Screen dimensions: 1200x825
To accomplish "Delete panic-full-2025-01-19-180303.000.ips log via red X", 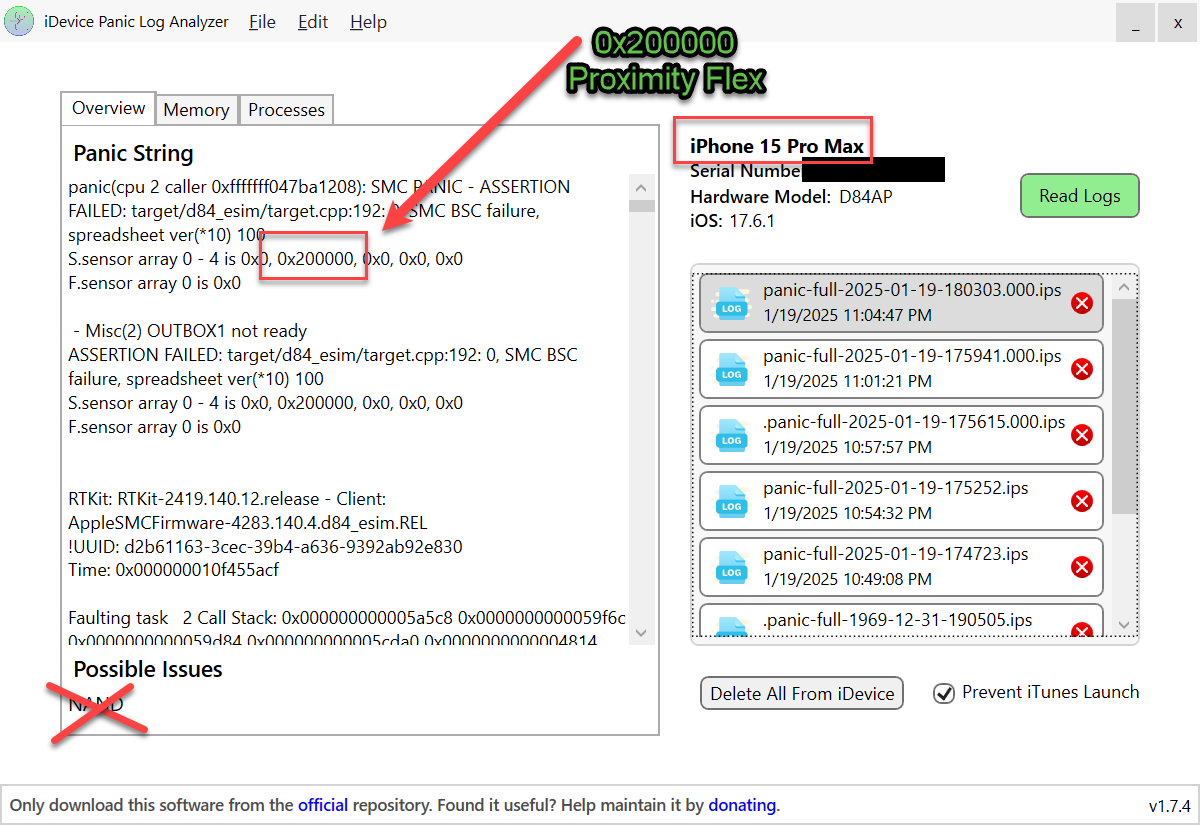I will click(1081, 303).
